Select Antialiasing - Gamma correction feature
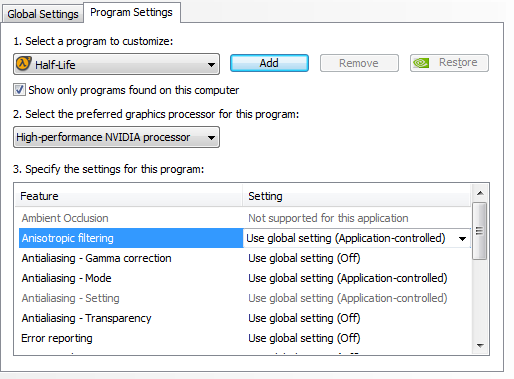The width and height of the screenshot is (514, 379). pos(96,258)
